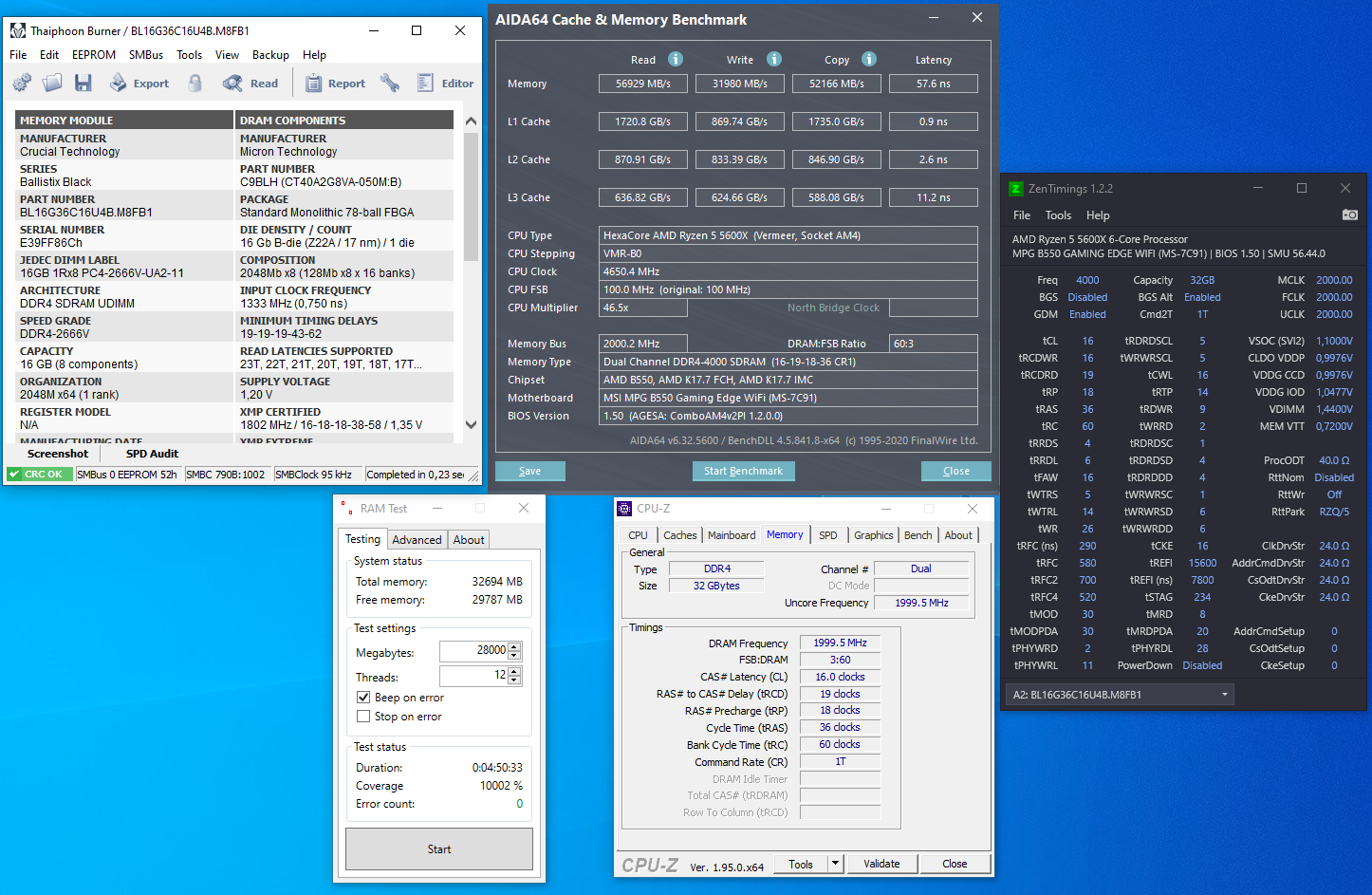Viewport: 1372px width, 895px height.
Task: Click Read in Thaiphoon Burner toolbar
Action: 250,84
